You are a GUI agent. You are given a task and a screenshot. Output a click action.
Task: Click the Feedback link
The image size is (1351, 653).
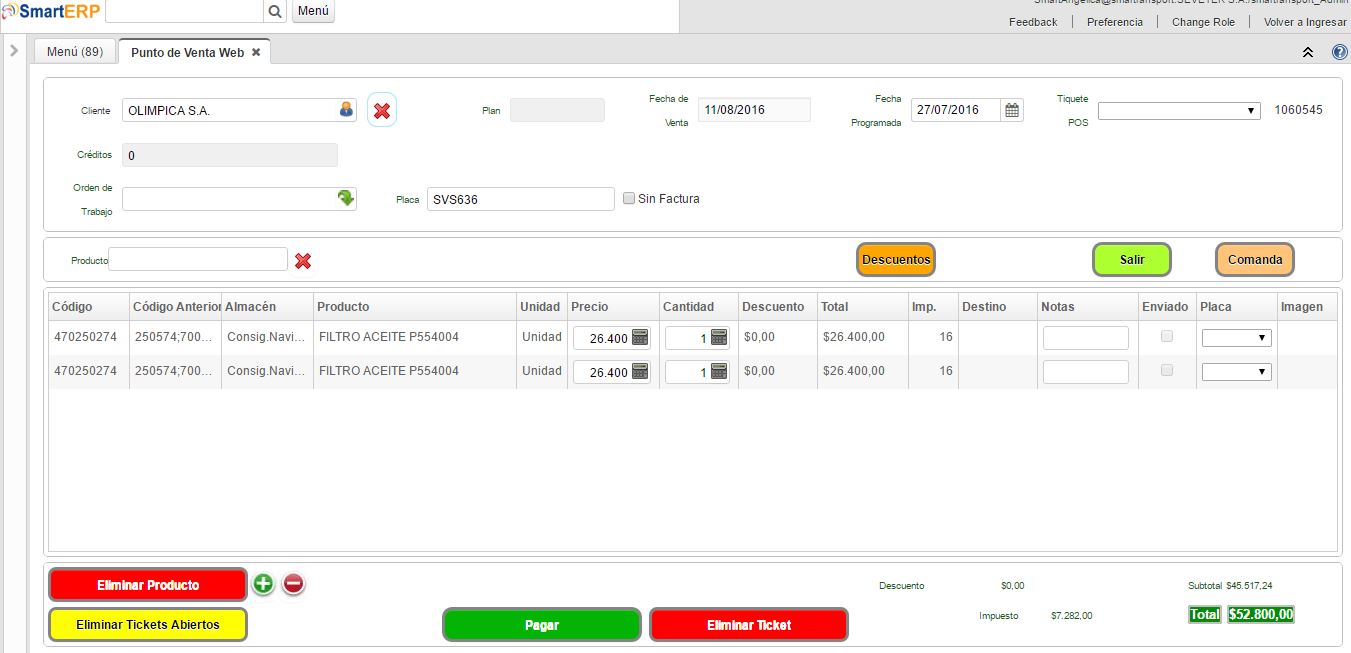[1033, 22]
